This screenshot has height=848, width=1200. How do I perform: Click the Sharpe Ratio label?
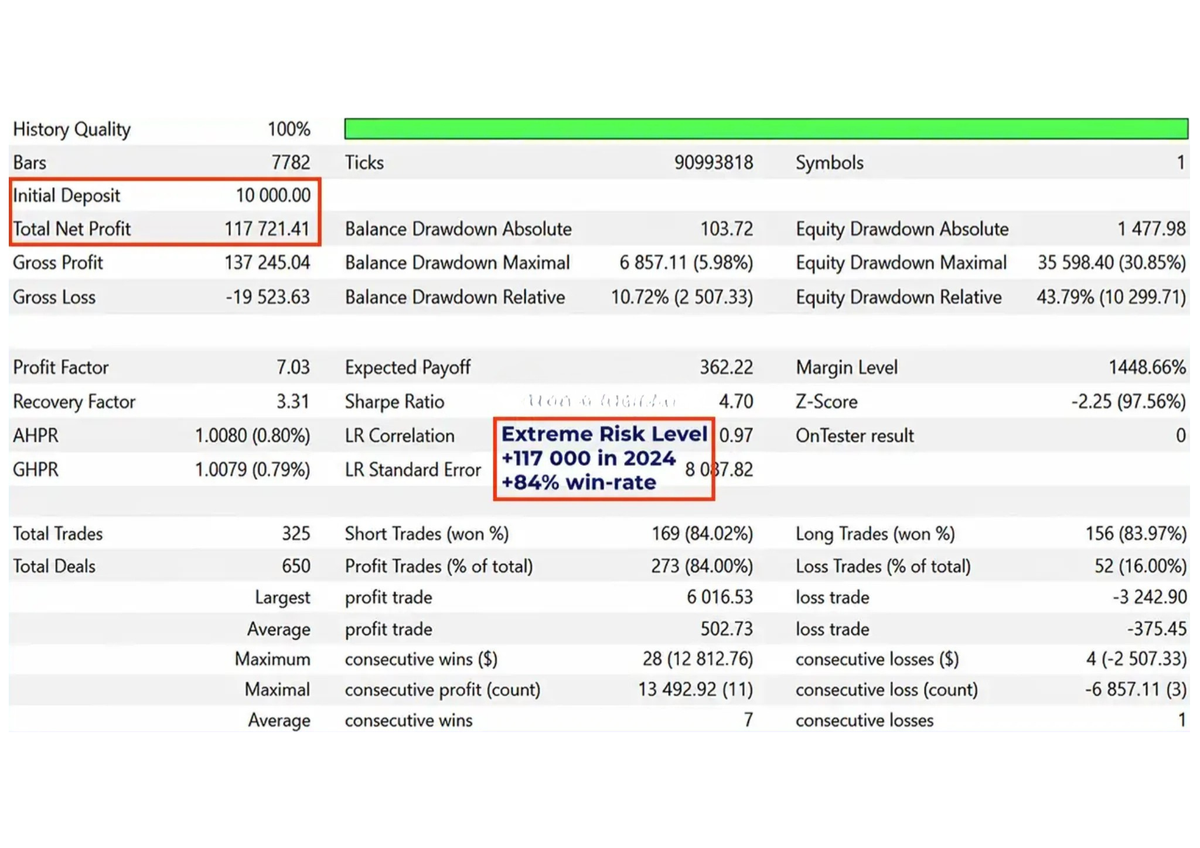(394, 402)
